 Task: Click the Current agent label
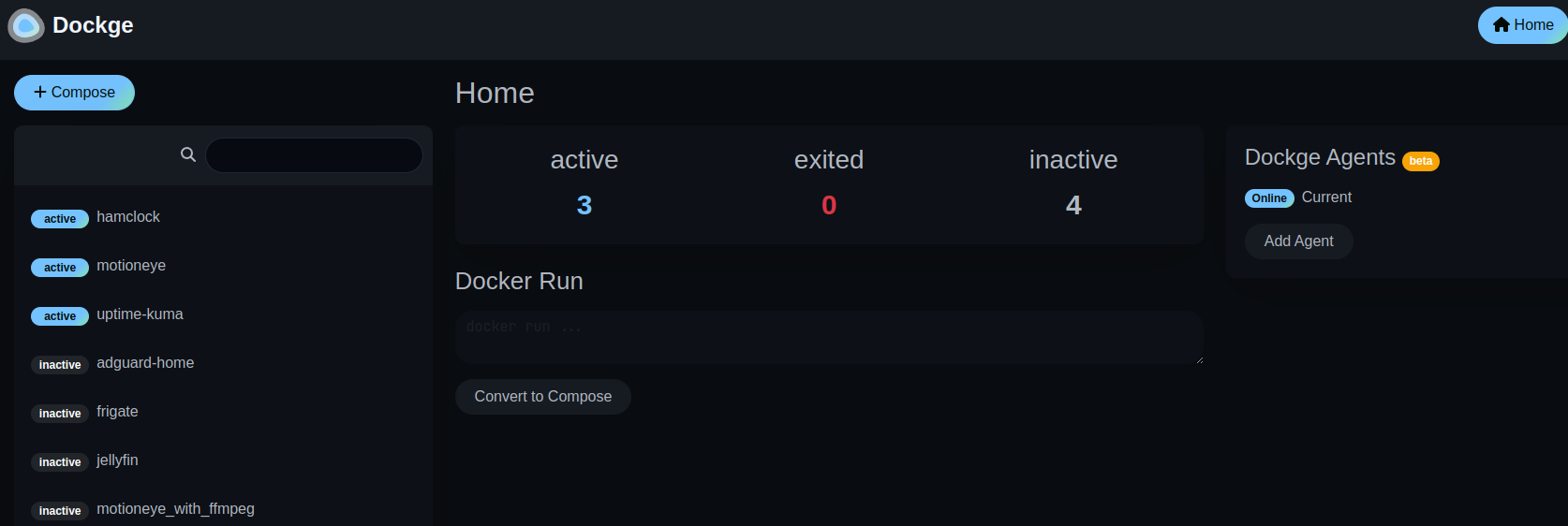tap(1326, 197)
